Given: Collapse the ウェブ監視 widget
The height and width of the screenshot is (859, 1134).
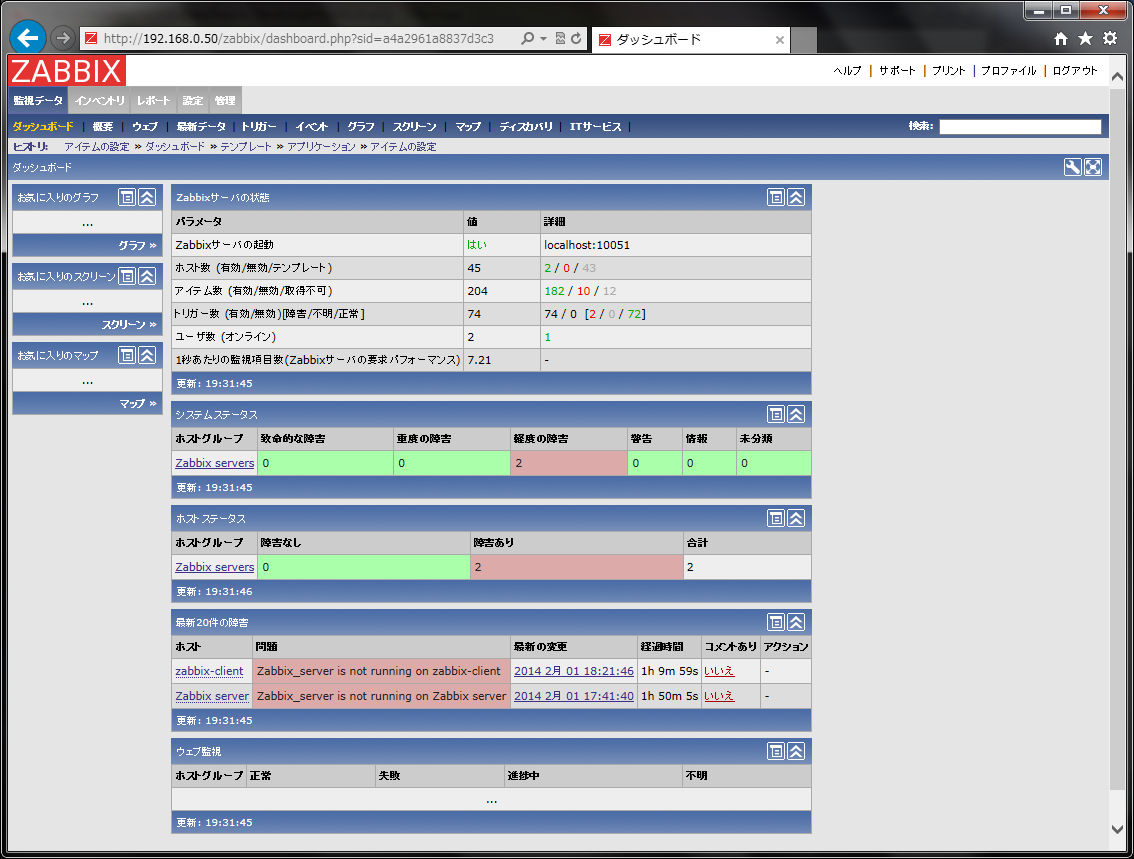Looking at the screenshot, I should (x=796, y=751).
